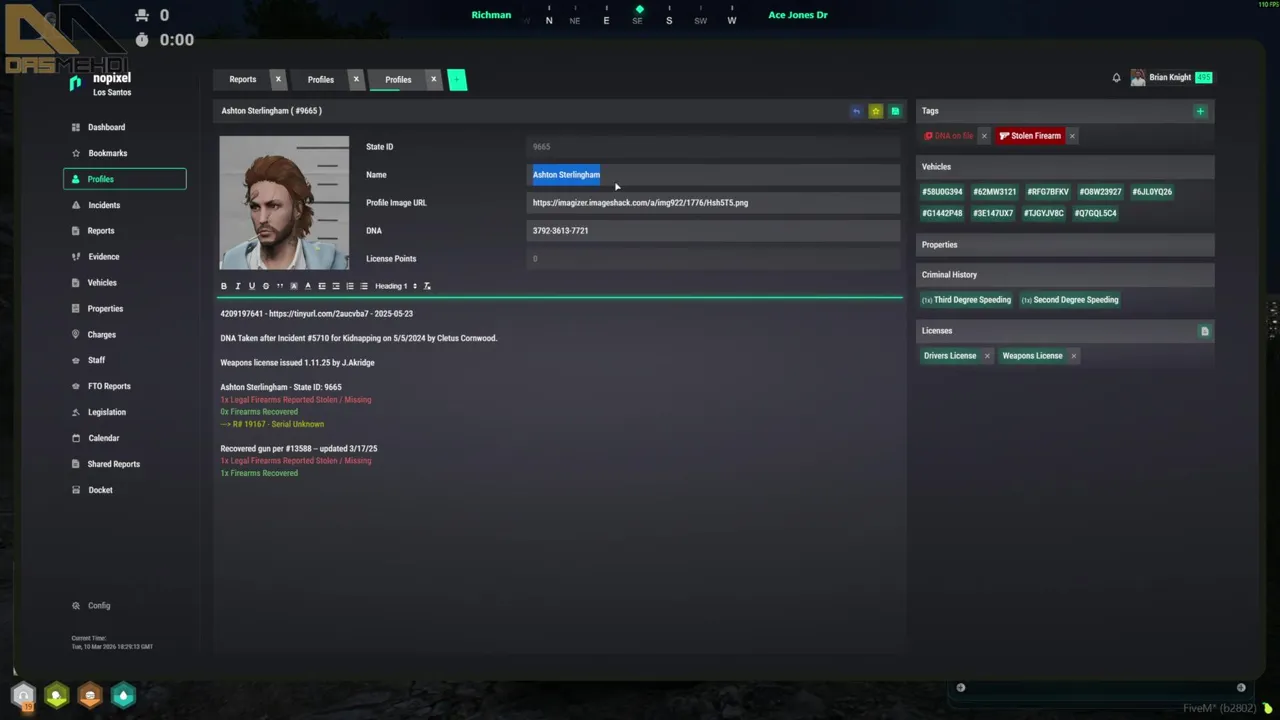The width and height of the screenshot is (1280, 720).
Task: Select vehicle plate #6JL0YQ26
Action: 1152,192
